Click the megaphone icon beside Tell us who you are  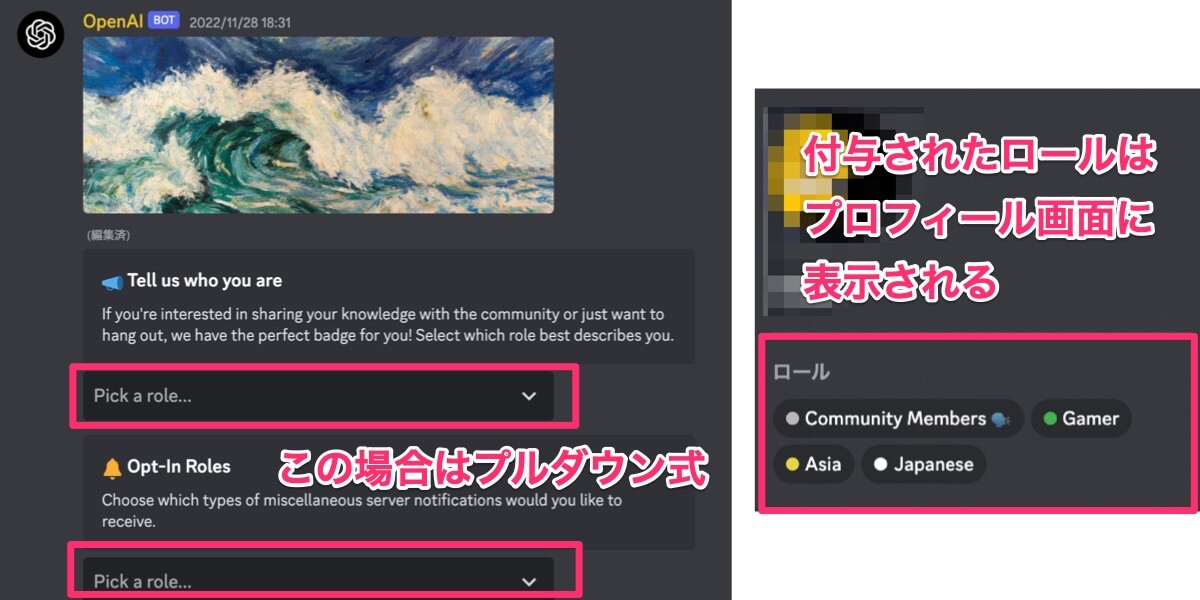pyautogui.click(x=112, y=281)
